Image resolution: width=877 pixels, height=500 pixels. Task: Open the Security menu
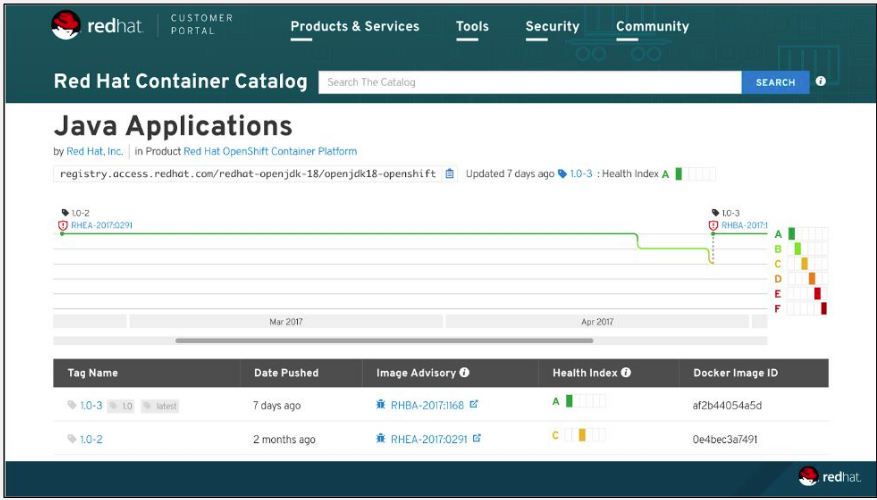pos(552,26)
